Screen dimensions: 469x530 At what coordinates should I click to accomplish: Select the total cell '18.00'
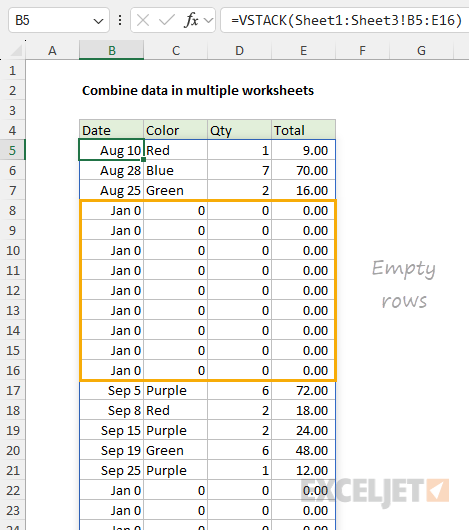[303, 410]
